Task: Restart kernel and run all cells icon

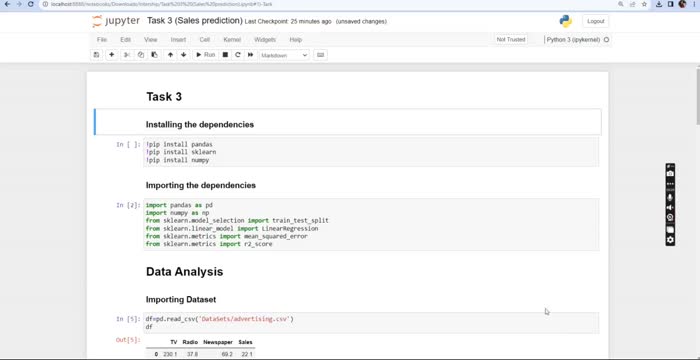Action: pos(250,55)
